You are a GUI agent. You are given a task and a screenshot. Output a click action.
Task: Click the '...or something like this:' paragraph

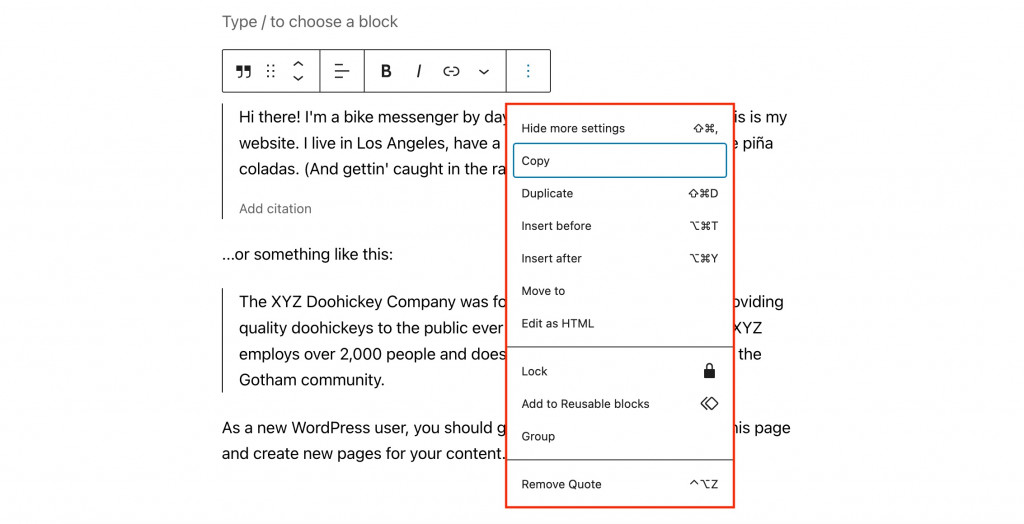click(308, 254)
